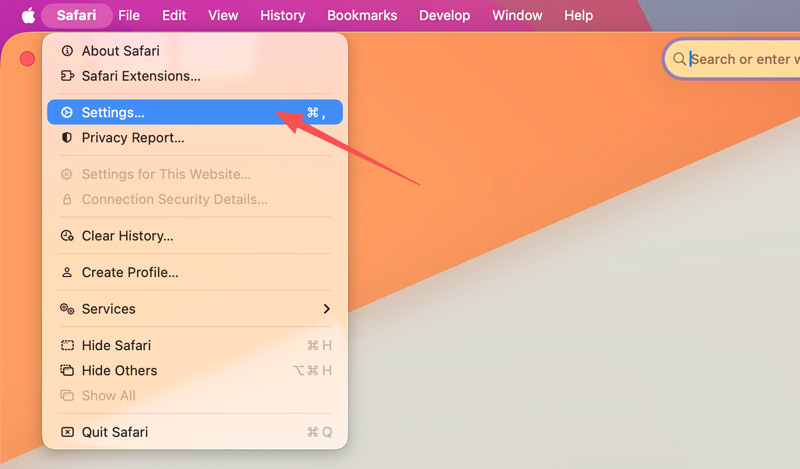800x469 pixels.
Task: Open the Bookmarks menu
Action: tap(362, 15)
